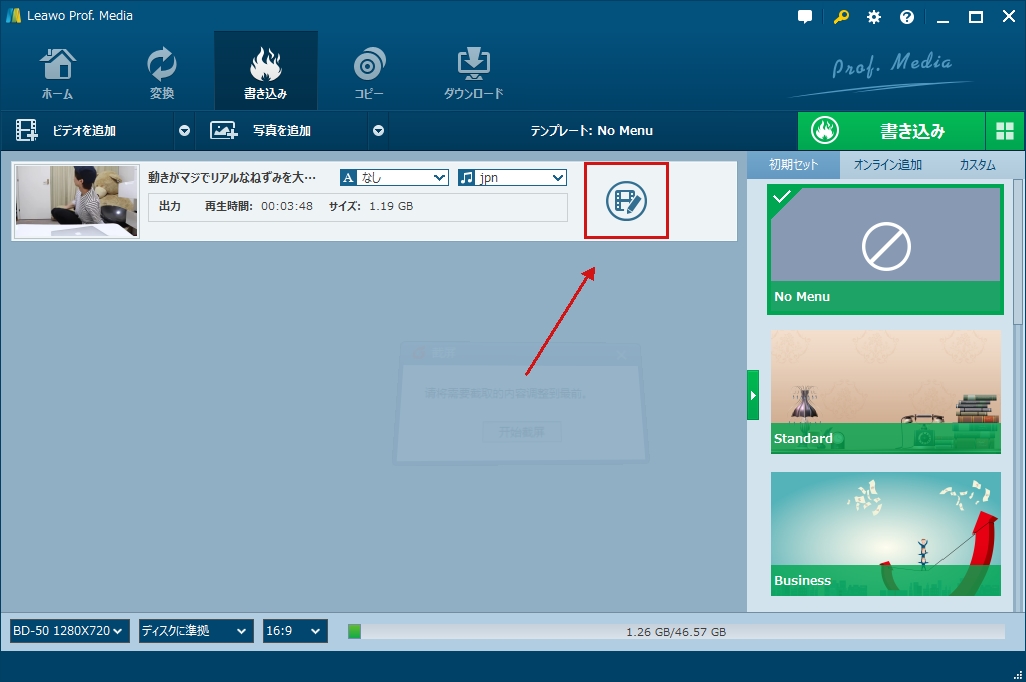Open the Download (ダウンロード) module
This screenshot has width=1026, height=682.
[x=473, y=73]
